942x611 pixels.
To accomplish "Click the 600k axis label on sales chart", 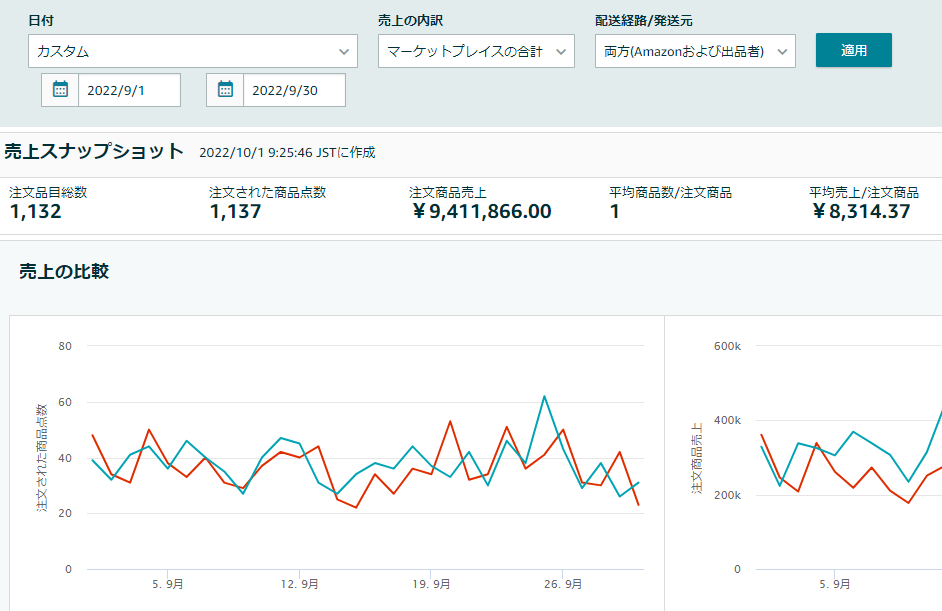I will pos(727,346).
